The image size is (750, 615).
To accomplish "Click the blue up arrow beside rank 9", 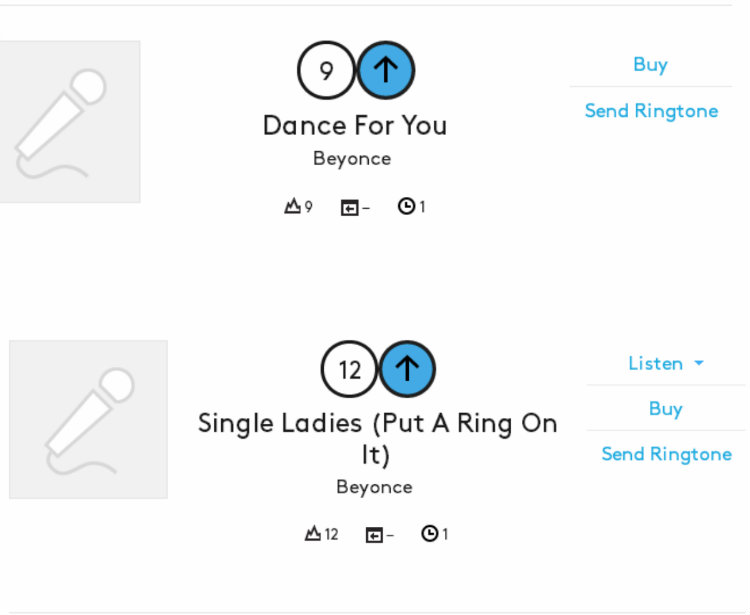I will coord(386,70).
